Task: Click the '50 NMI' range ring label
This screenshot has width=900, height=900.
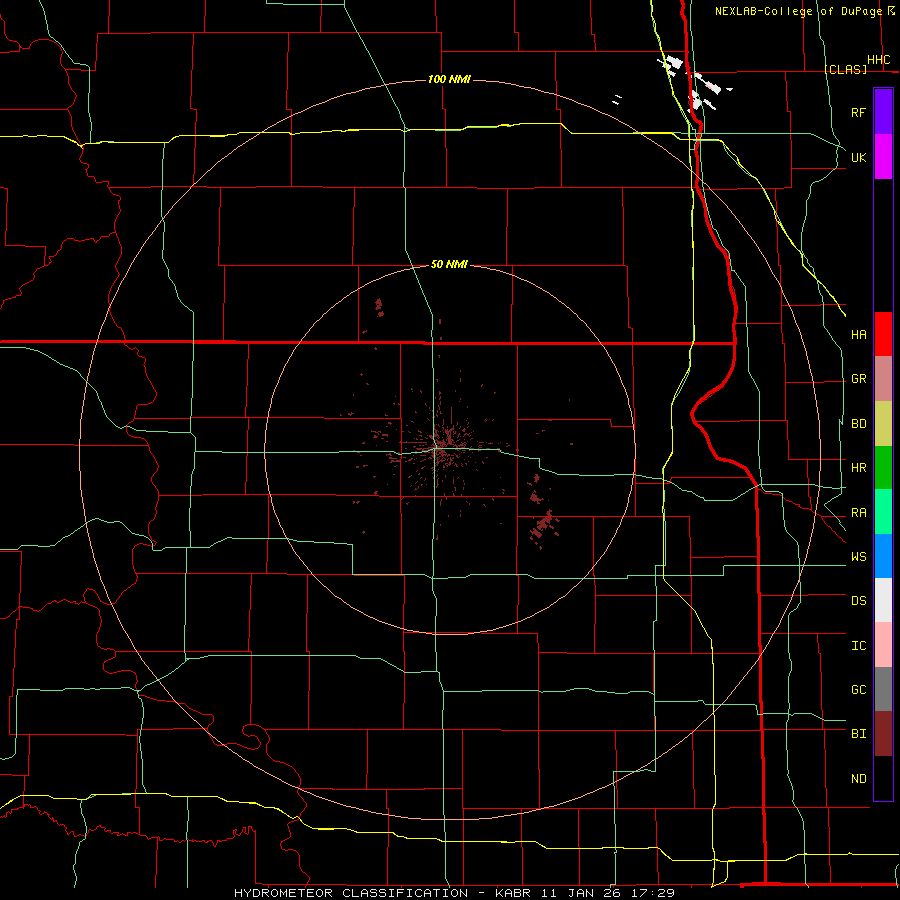Action: (x=449, y=264)
